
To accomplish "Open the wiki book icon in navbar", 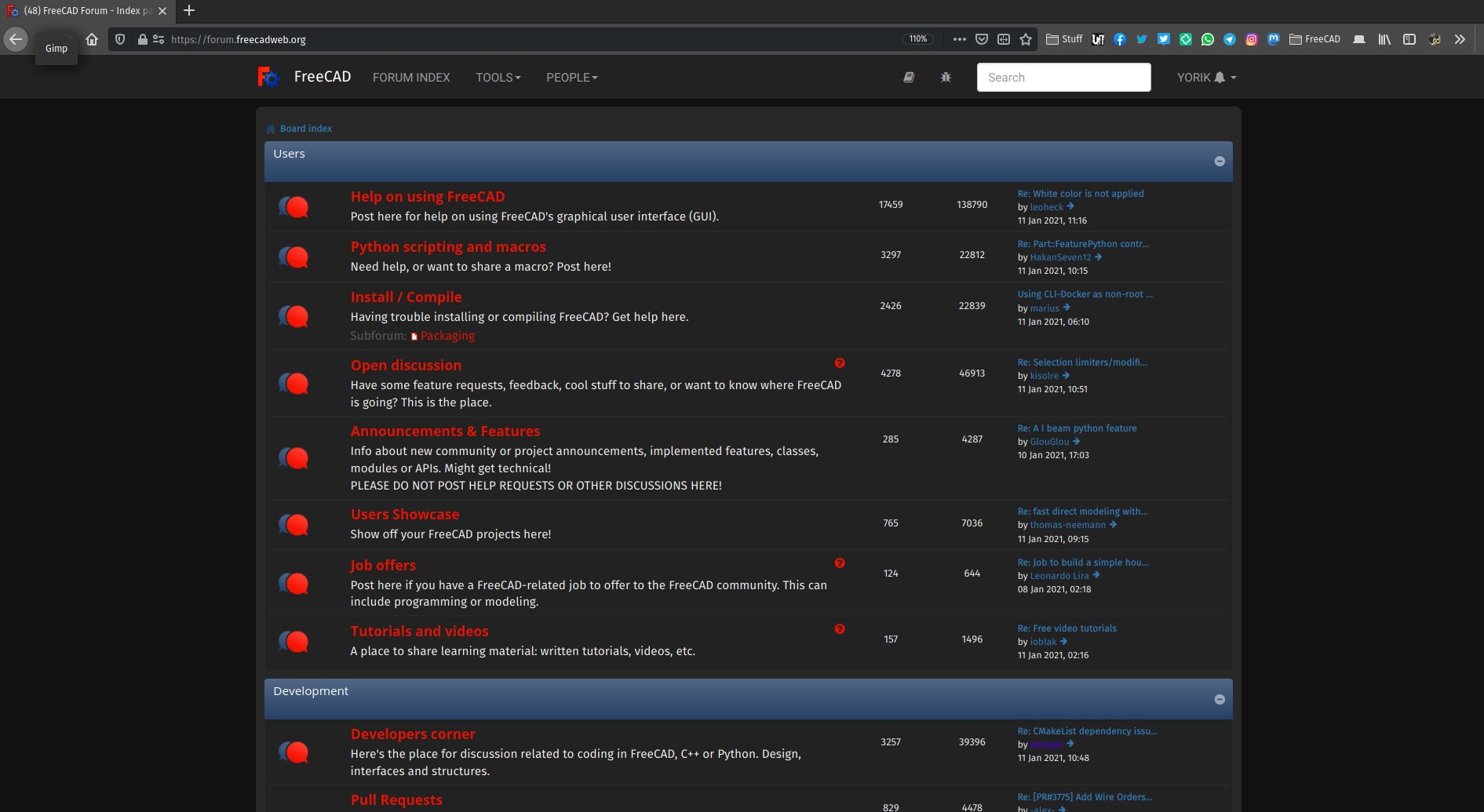I will (909, 77).
